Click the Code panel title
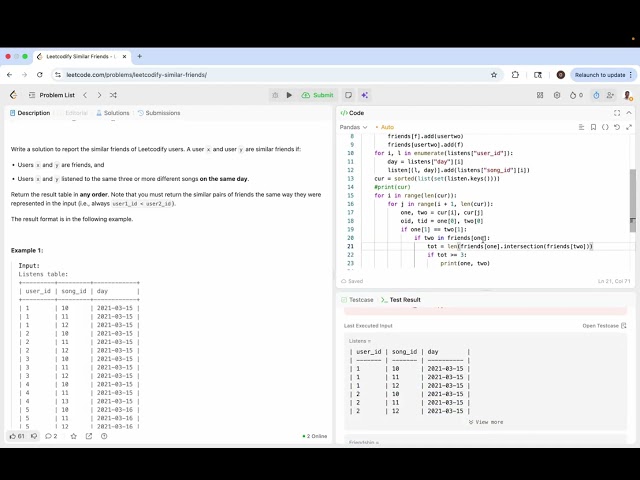 pos(352,113)
